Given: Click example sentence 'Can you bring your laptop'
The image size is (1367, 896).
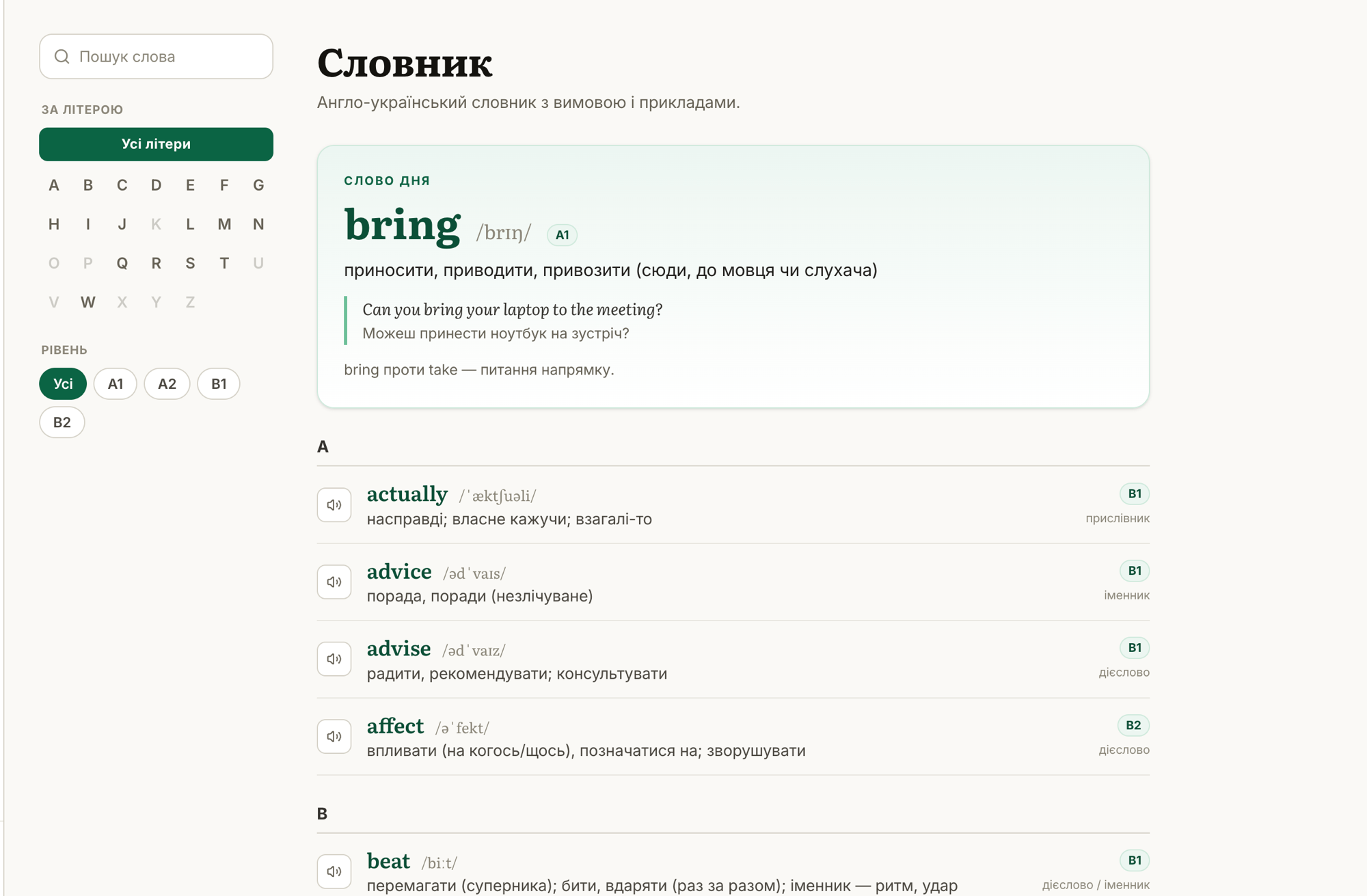Looking at the screenshot, I should click(513, 310).
